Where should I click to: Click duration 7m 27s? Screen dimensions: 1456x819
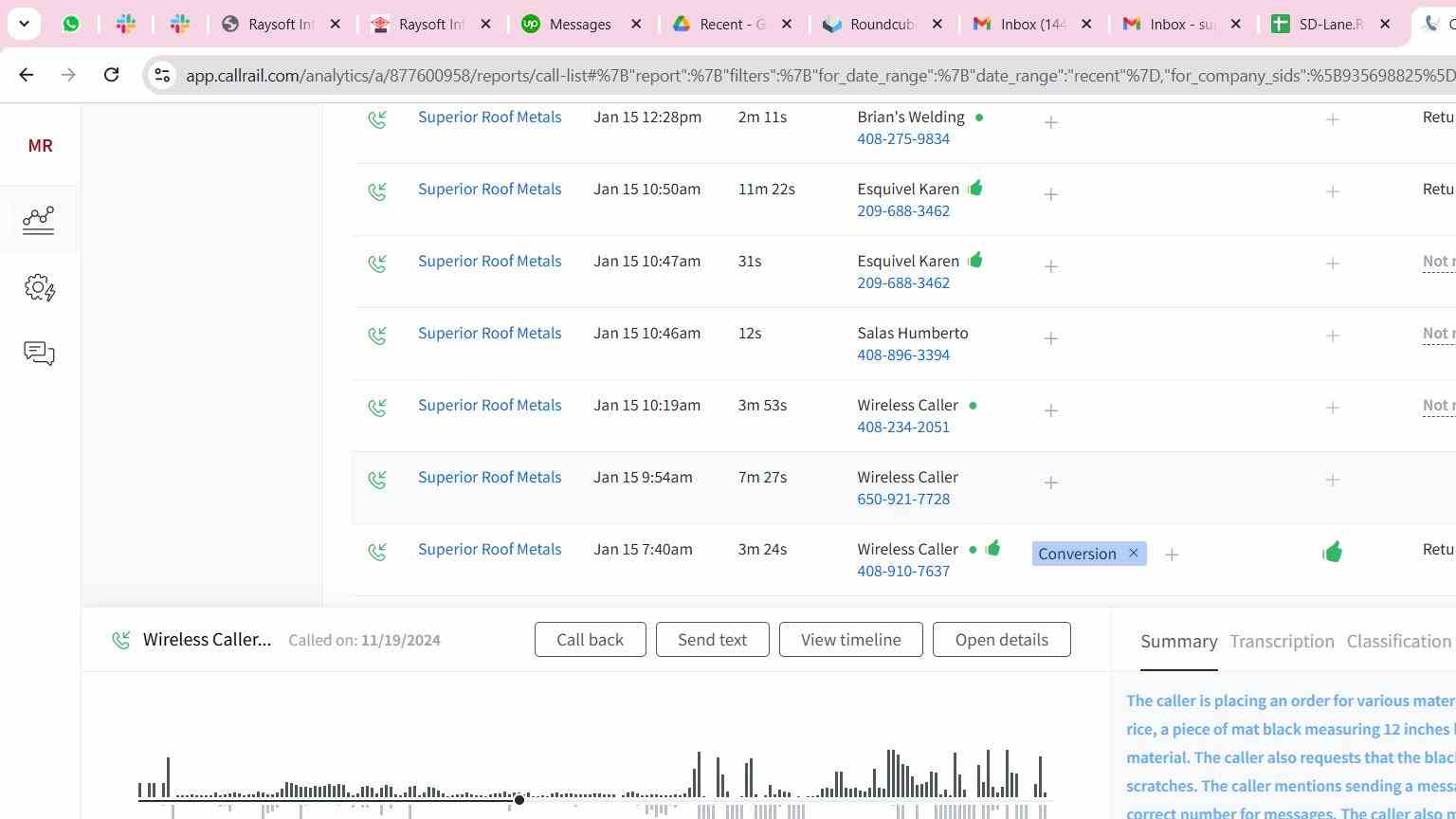pos(762,478)
